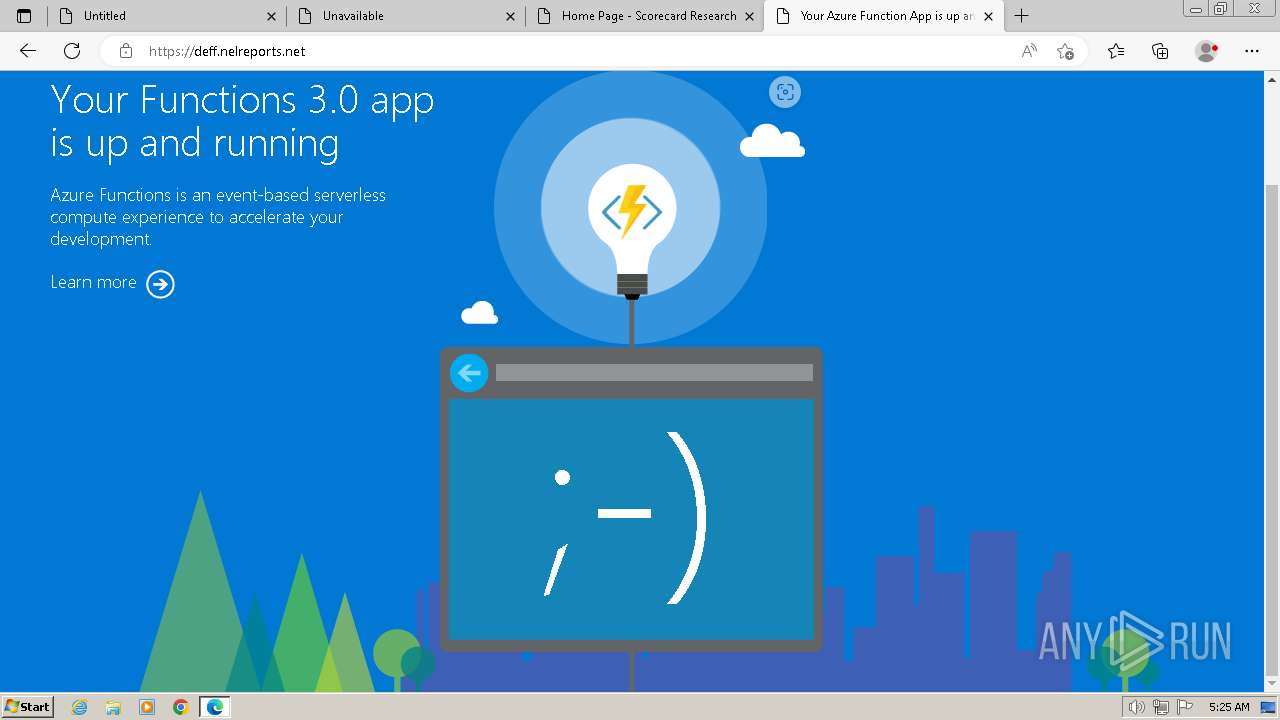Open the Tab actions menu icon

(24, 16)
